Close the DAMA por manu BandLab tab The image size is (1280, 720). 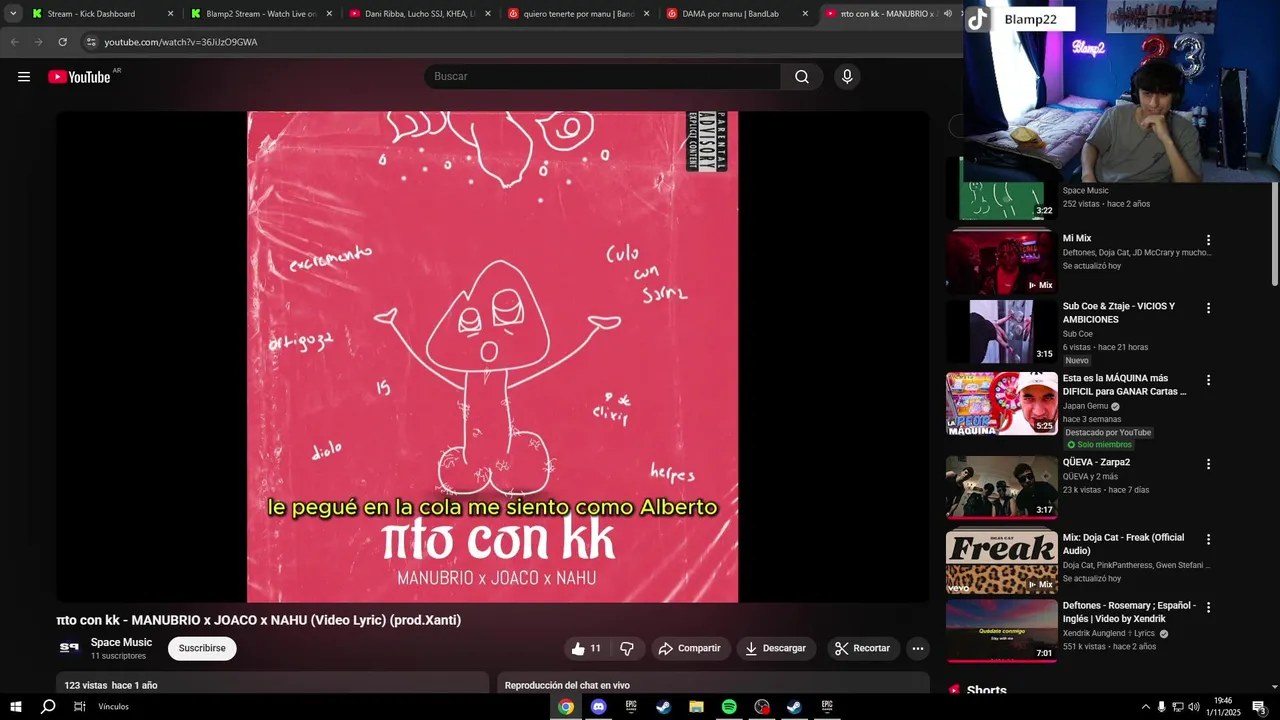pos(805,14)
